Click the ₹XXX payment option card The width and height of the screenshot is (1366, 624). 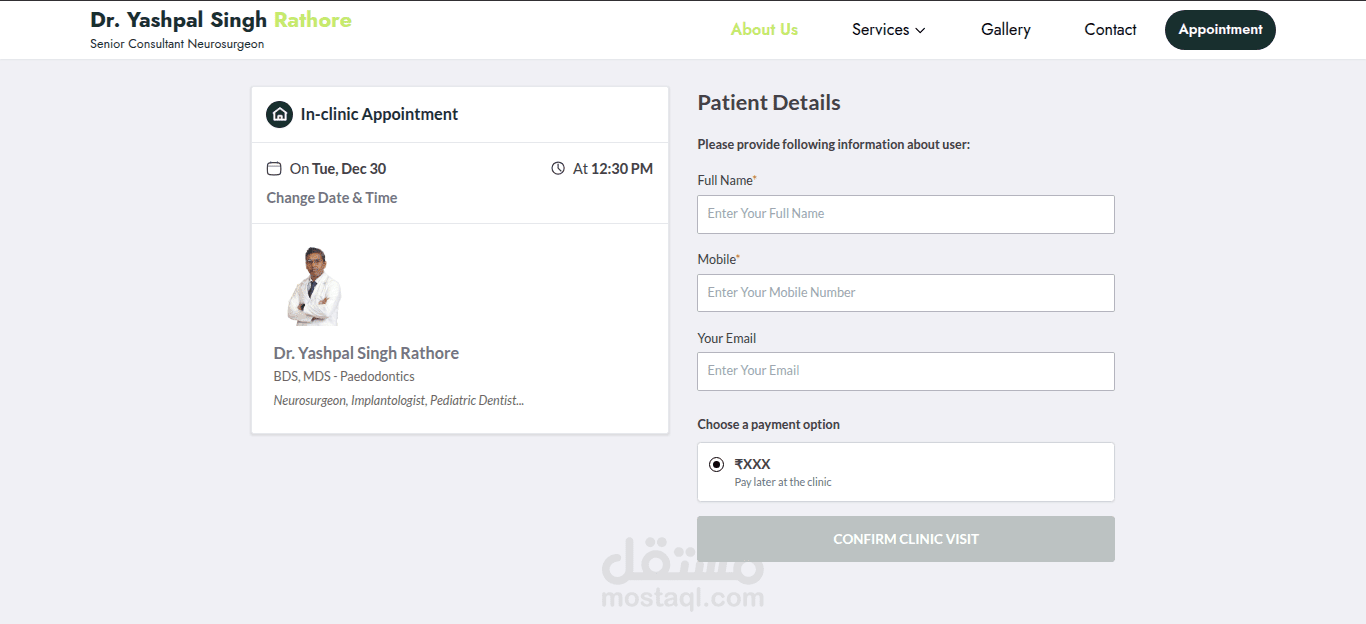(905, 472)
